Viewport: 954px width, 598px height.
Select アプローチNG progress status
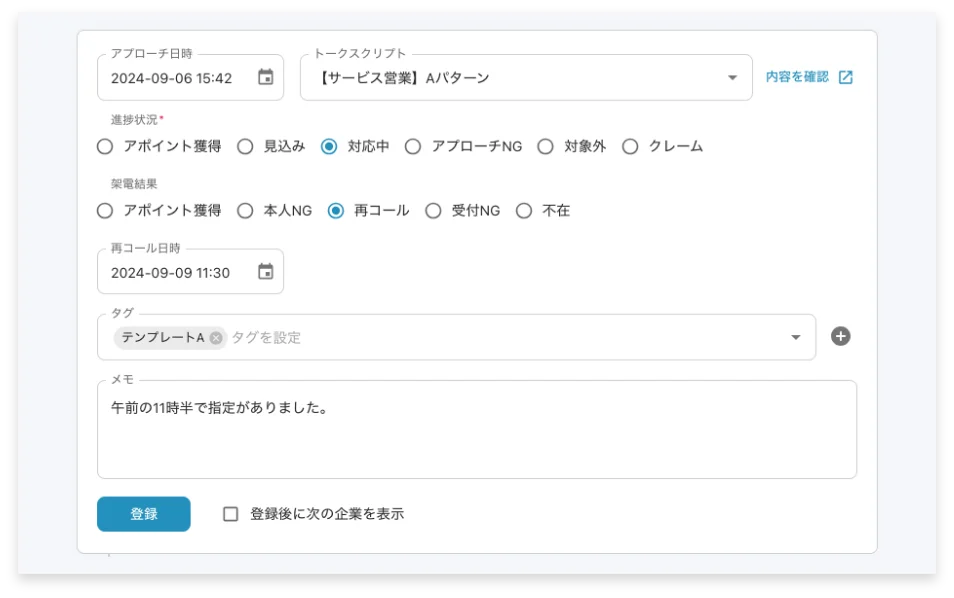(413, 147)
